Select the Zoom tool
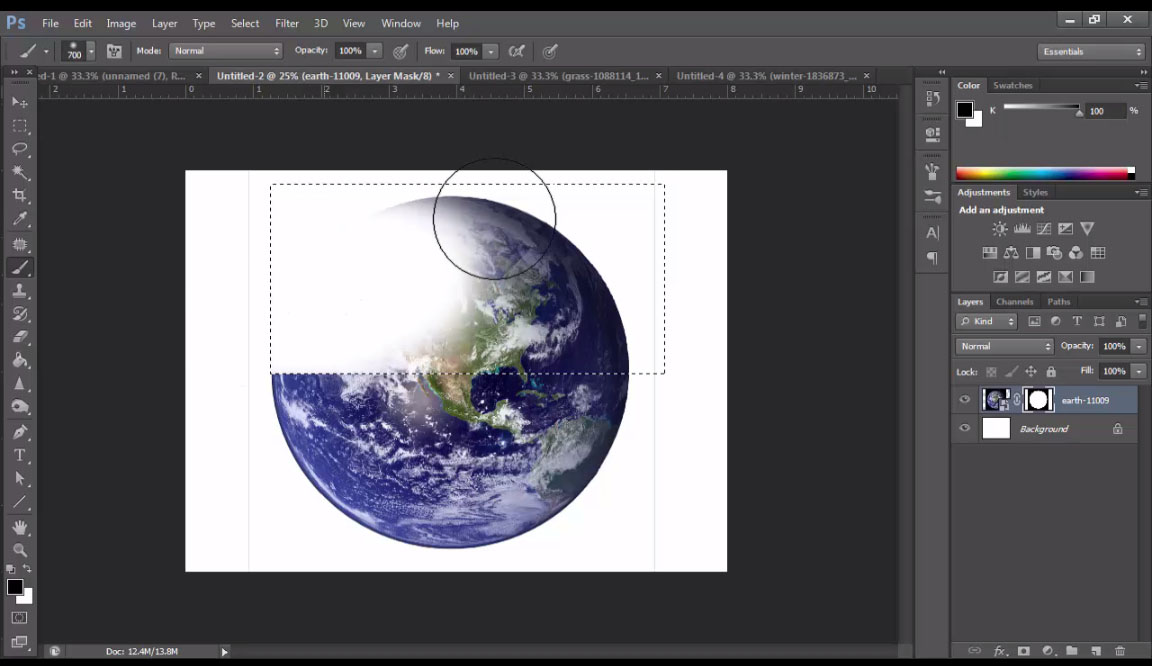 (20, 550)
